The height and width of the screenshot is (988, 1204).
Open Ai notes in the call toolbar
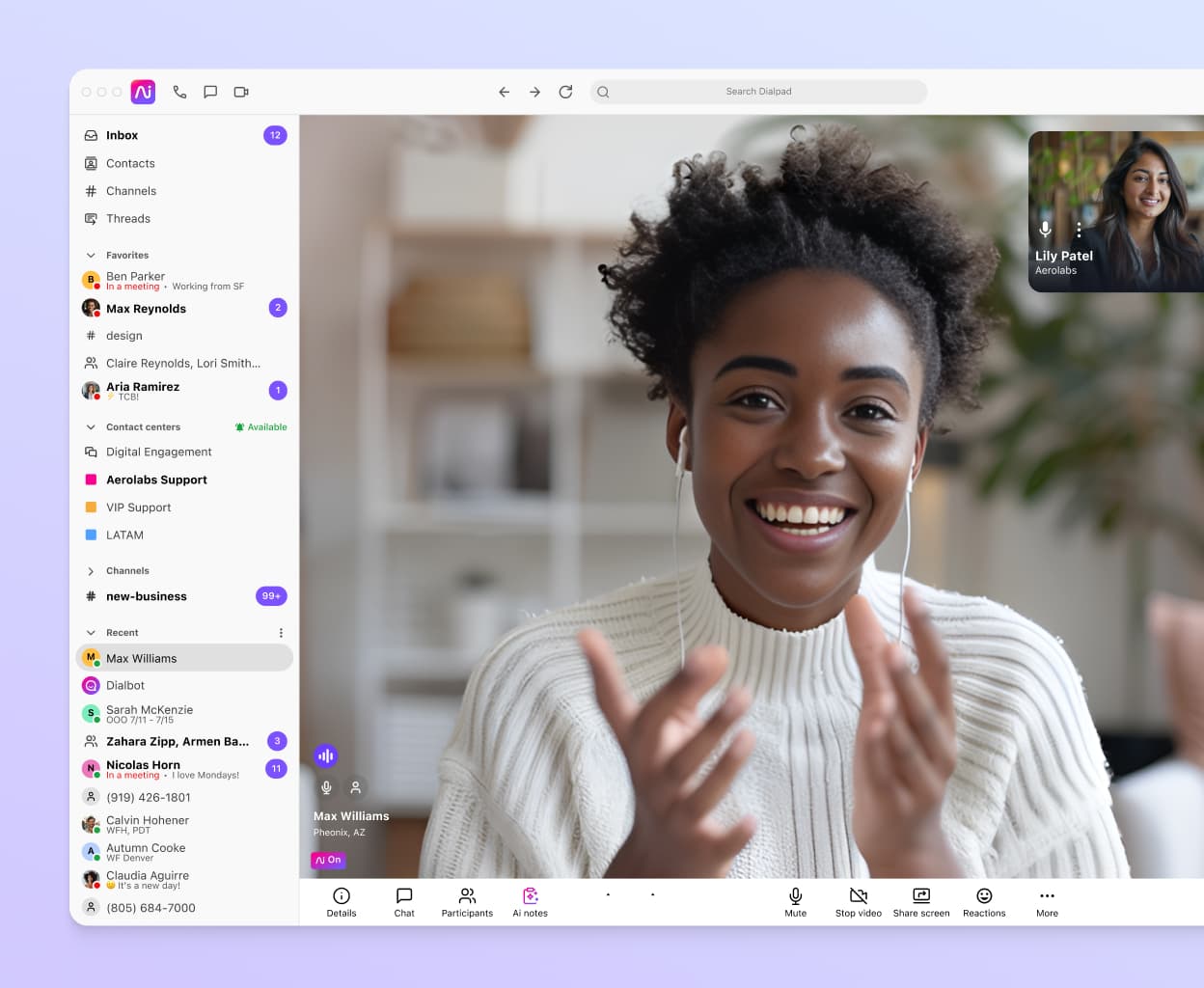tap(530, 902)
